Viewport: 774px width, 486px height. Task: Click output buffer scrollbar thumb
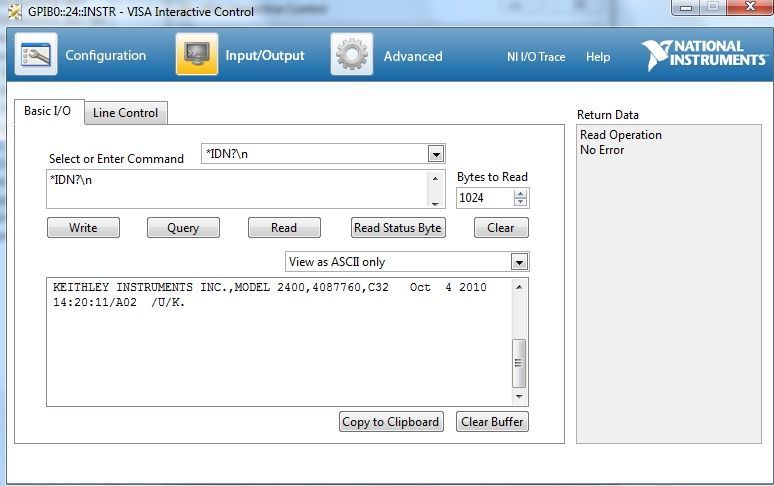pyautogui.click(x=519, y=363)
